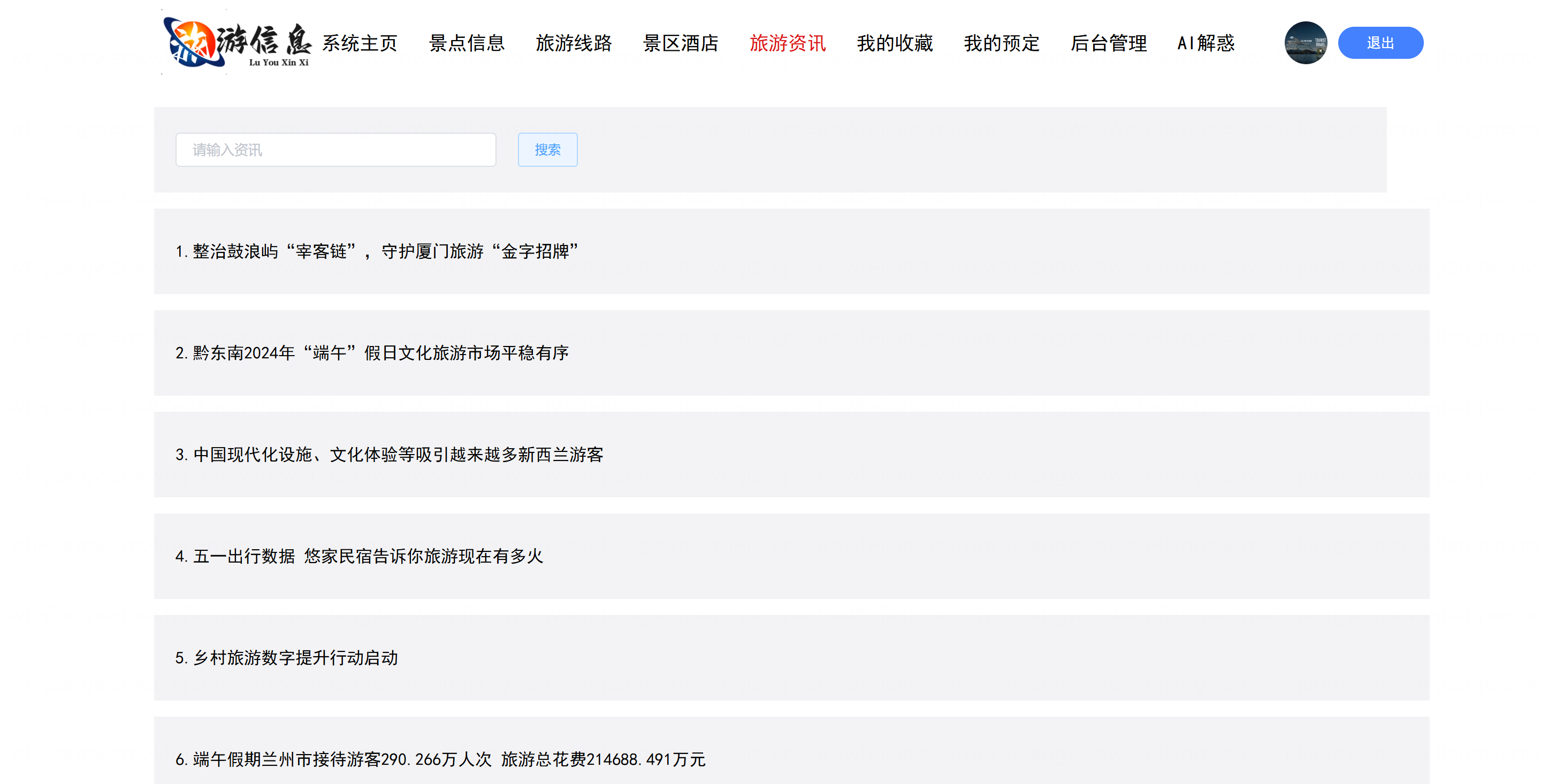
Task: Click the 旅游信息 site logo
Action: (237, 43)
